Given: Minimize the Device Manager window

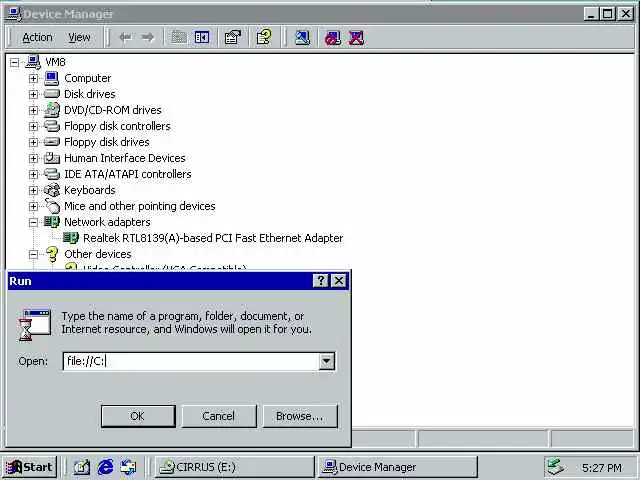Looking at the screenshot, I should [590, 14].
